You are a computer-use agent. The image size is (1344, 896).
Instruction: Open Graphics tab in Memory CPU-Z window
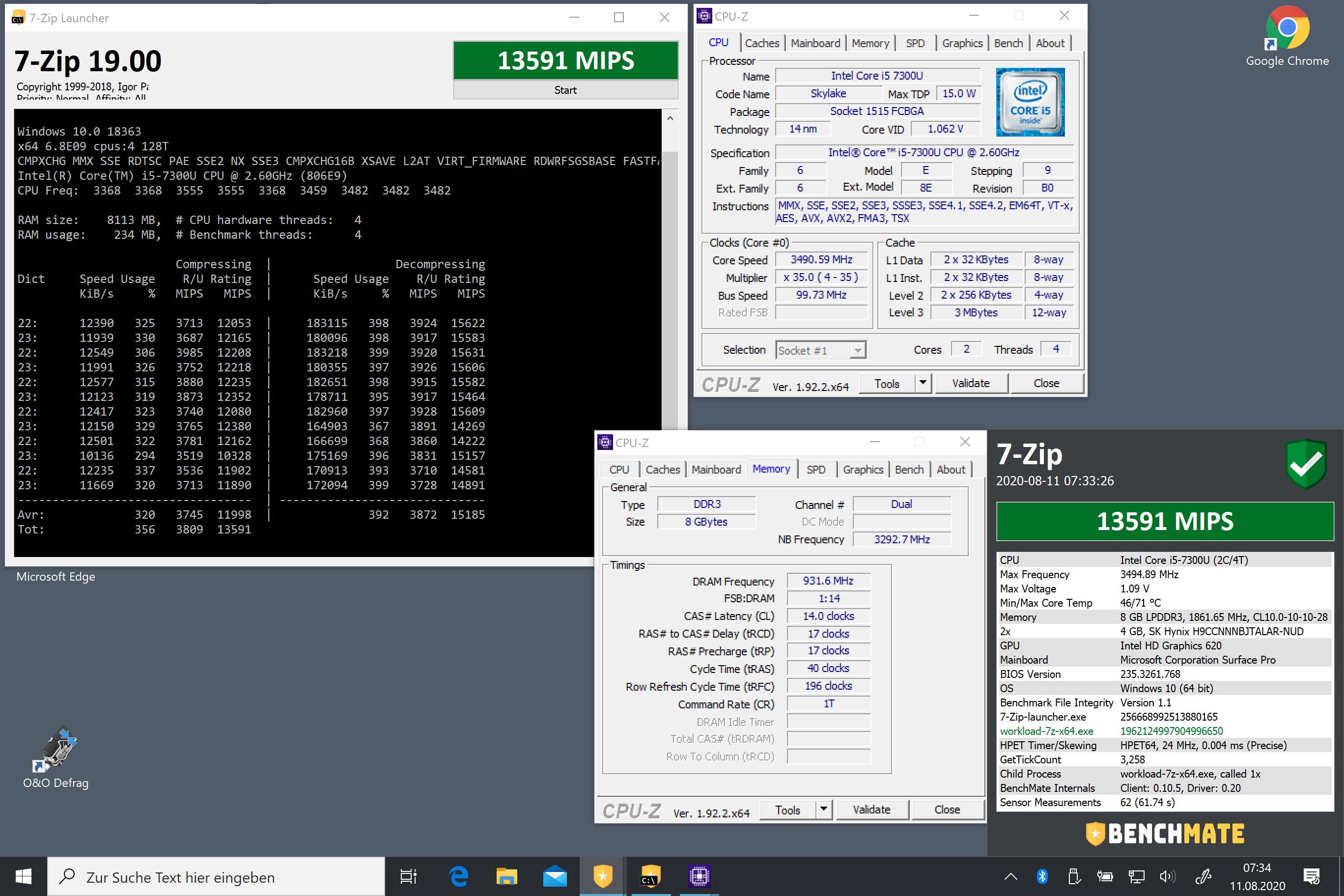click(863, 469)
